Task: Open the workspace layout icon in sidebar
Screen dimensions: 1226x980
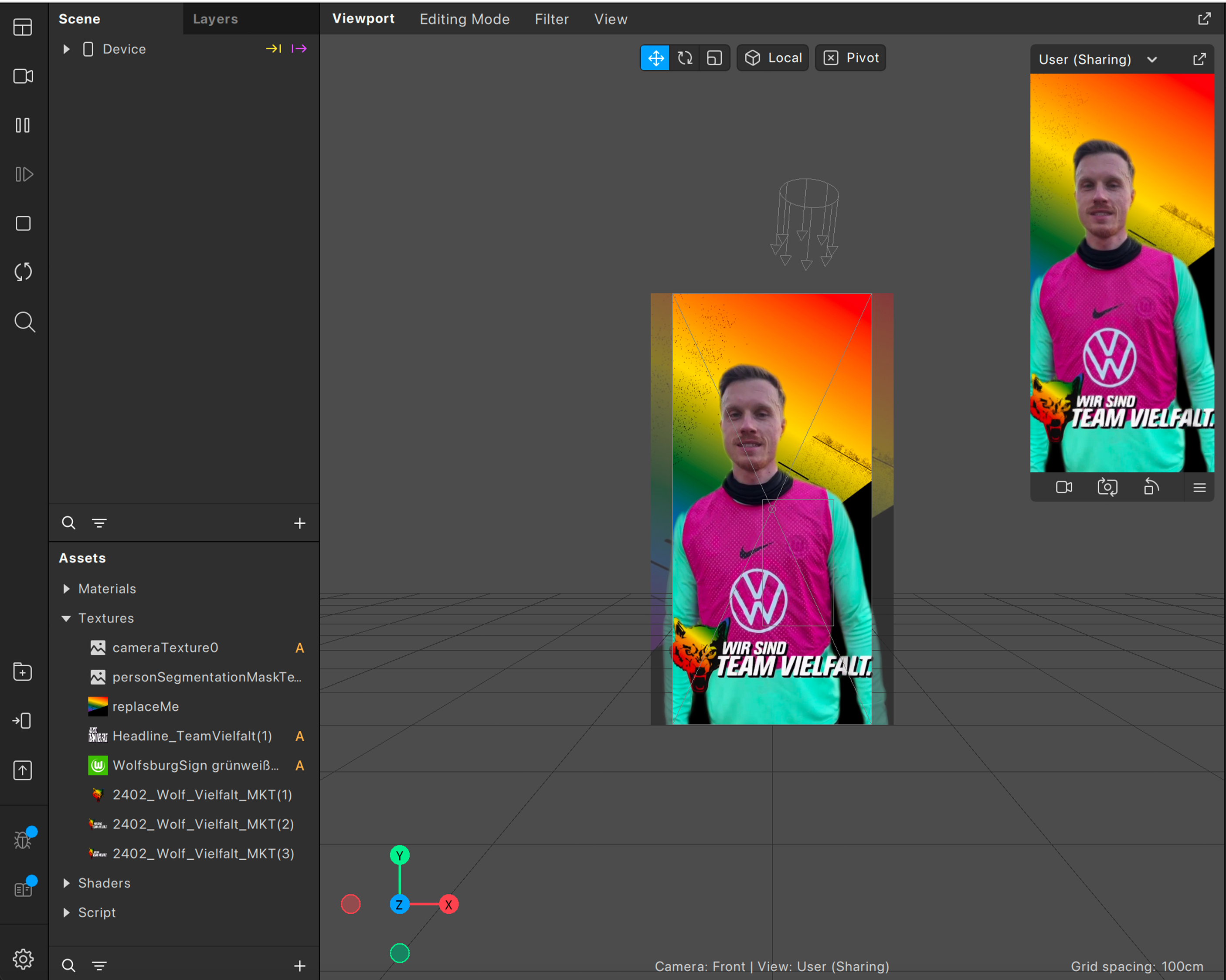Action: point(23,27)
